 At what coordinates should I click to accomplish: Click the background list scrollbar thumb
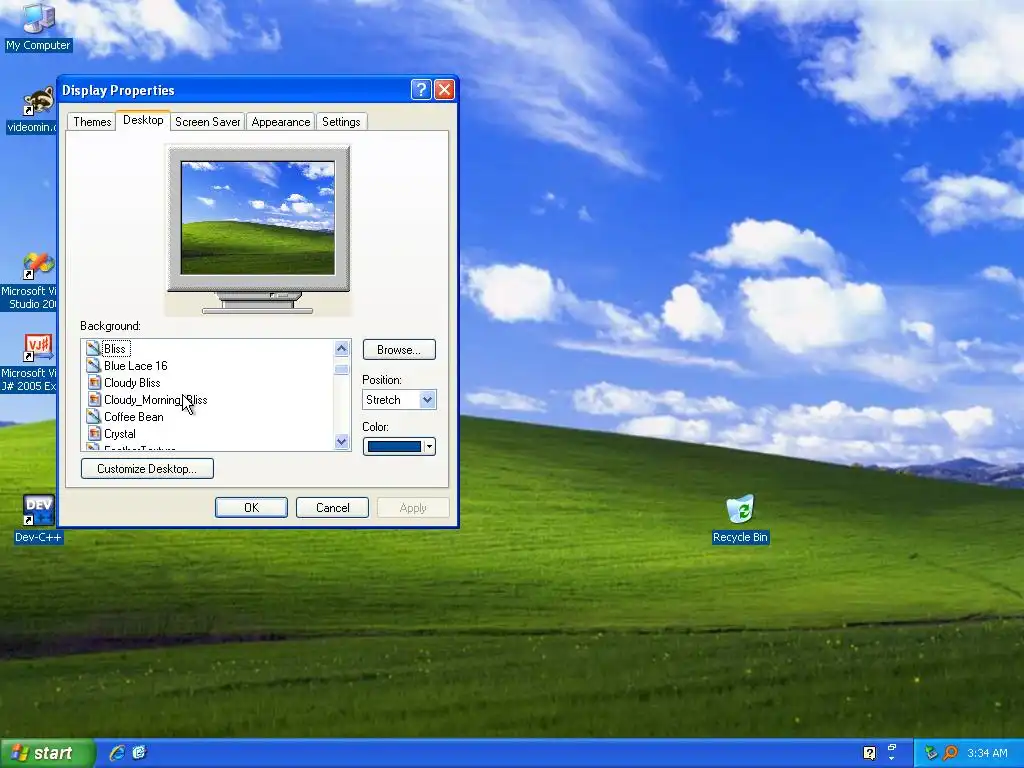coord(342,370)
